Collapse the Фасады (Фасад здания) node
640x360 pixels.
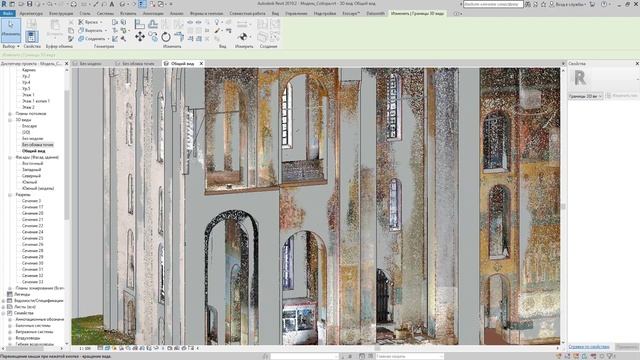click(x=10, y=157)
